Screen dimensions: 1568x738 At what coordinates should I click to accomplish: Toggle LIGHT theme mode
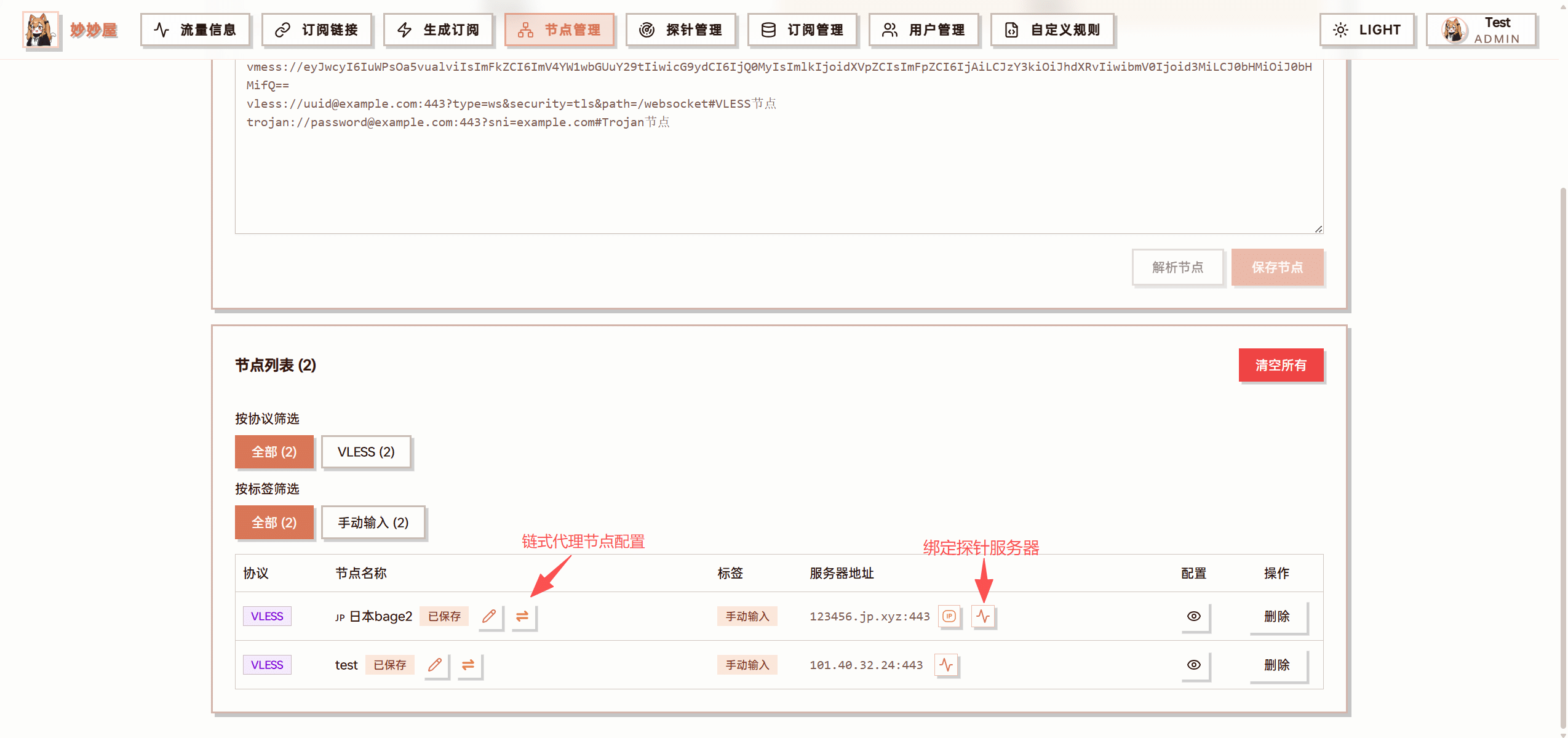pyautogui.click(x=1366, y=30)
